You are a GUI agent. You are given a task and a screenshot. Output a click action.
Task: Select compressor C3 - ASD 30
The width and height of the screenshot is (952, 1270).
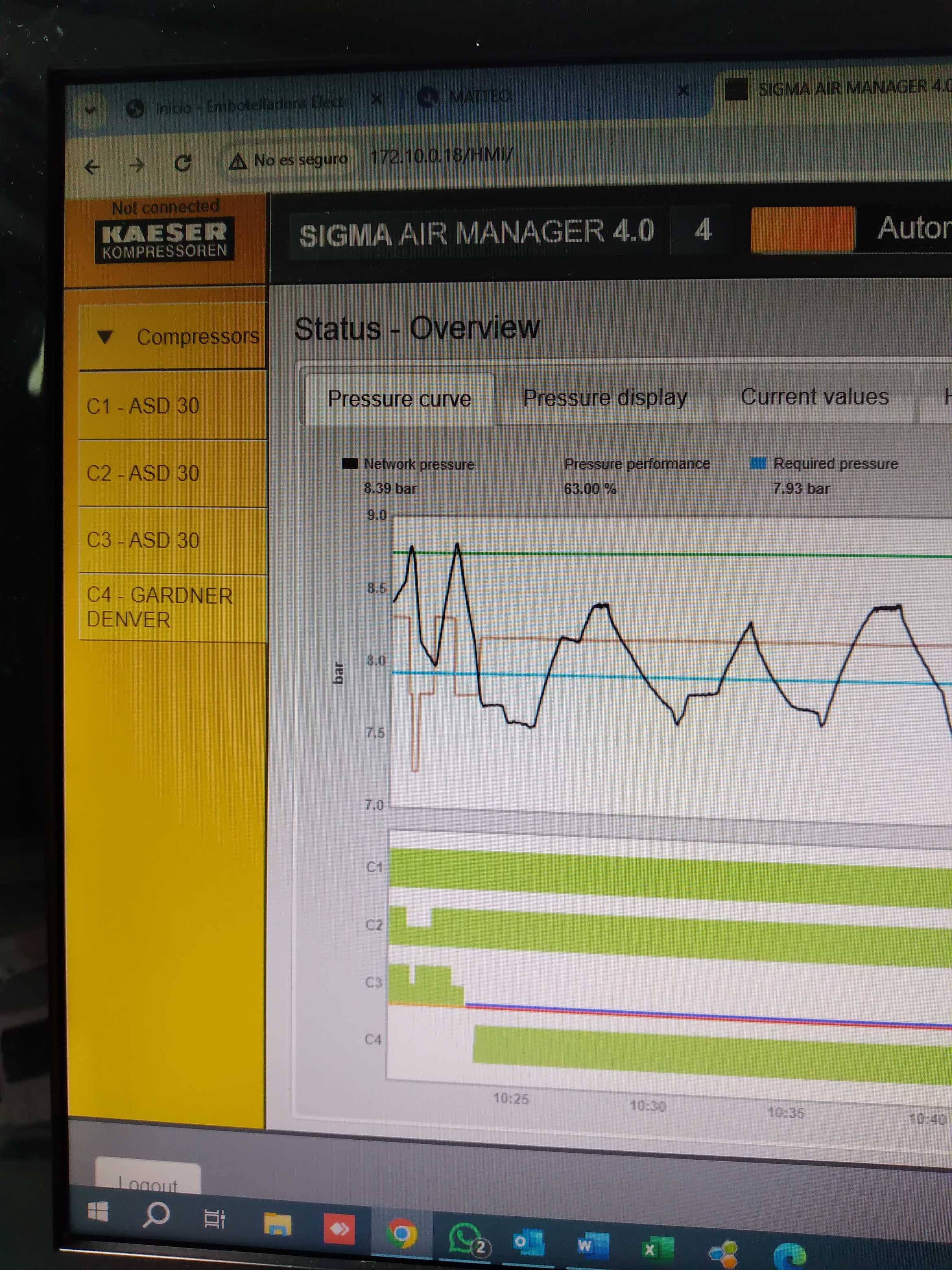(173, 540)
